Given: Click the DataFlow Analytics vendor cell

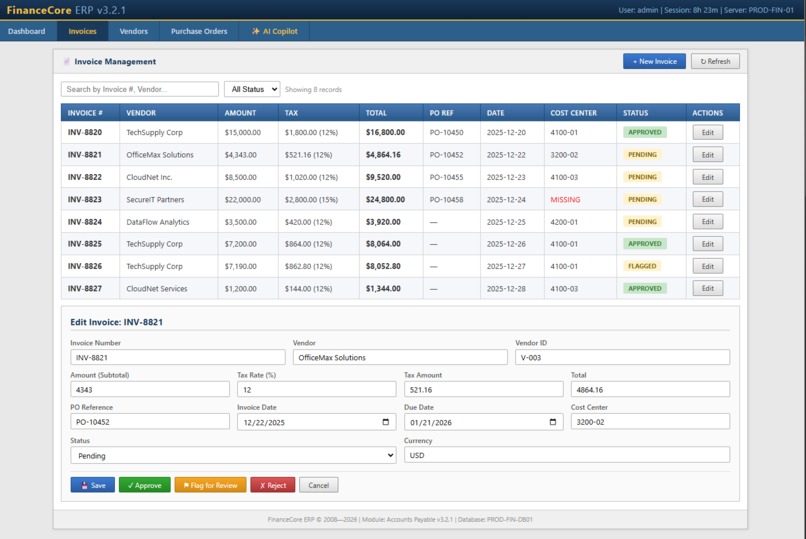Looking at the screenshot, I should pyautogui.click(x=158, y=222).
